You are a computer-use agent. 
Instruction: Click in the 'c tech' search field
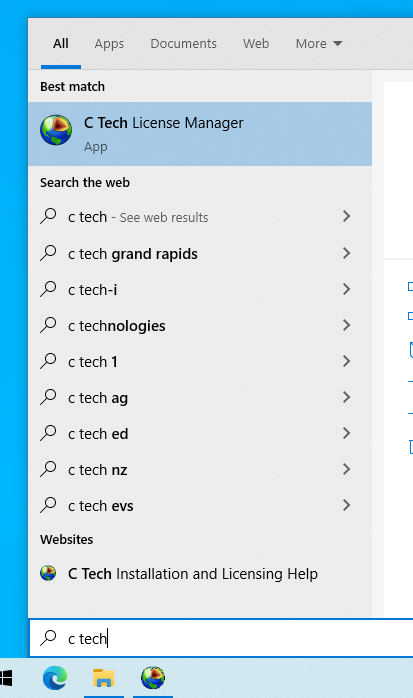221,638
